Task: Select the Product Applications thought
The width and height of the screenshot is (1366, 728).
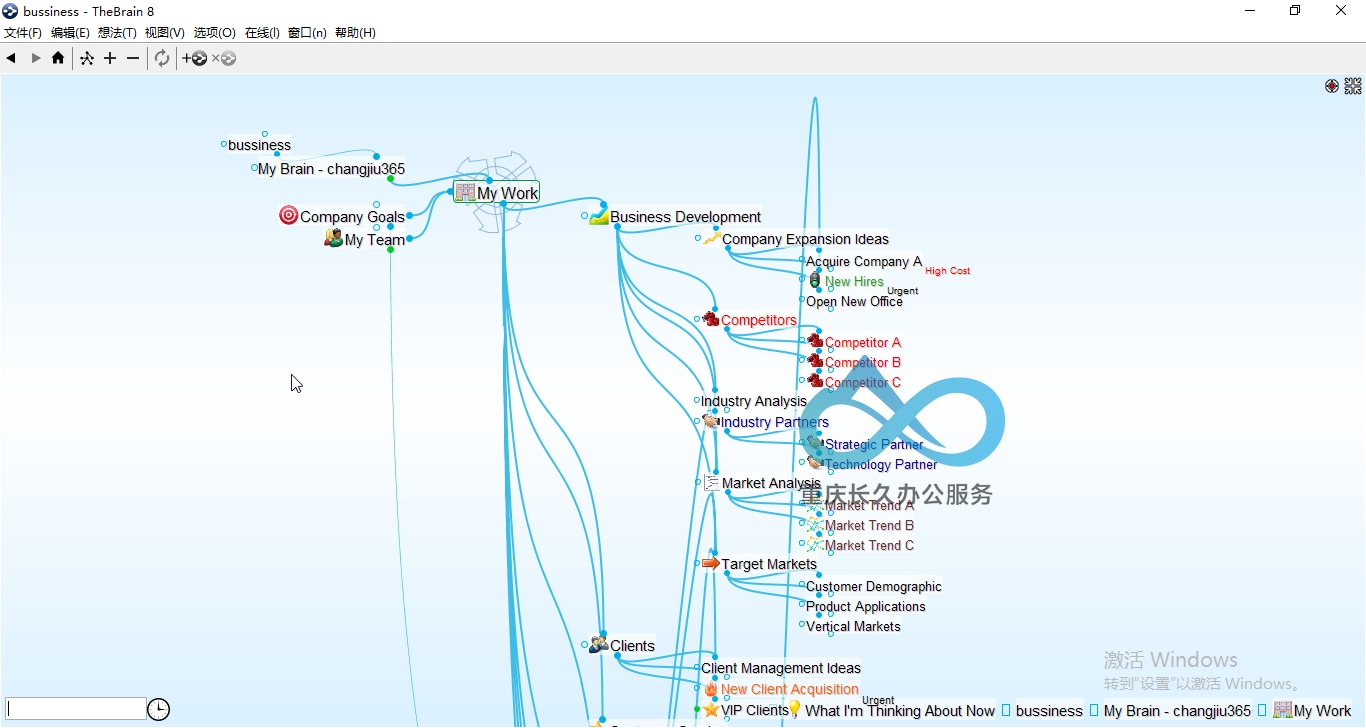Action: coord(866,606)
